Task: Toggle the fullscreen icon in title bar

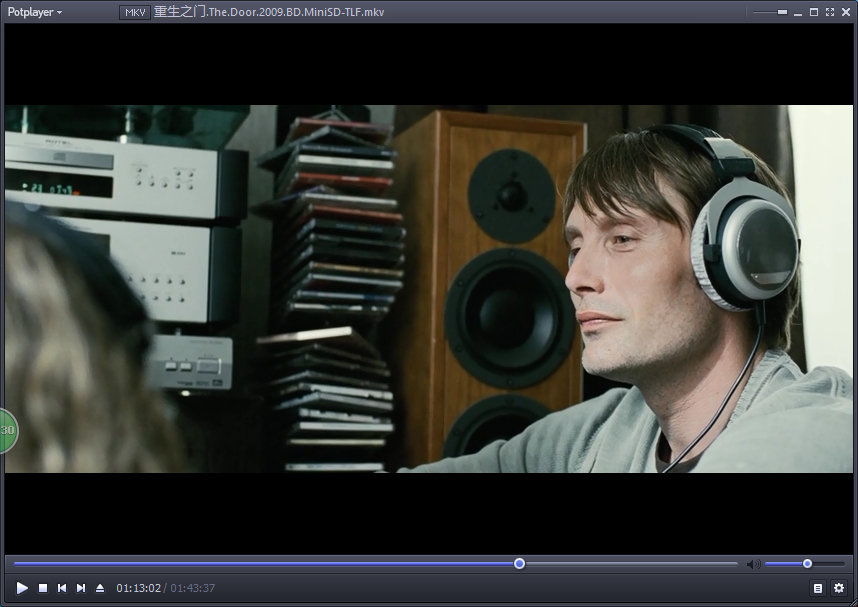Action: (830, 12)
